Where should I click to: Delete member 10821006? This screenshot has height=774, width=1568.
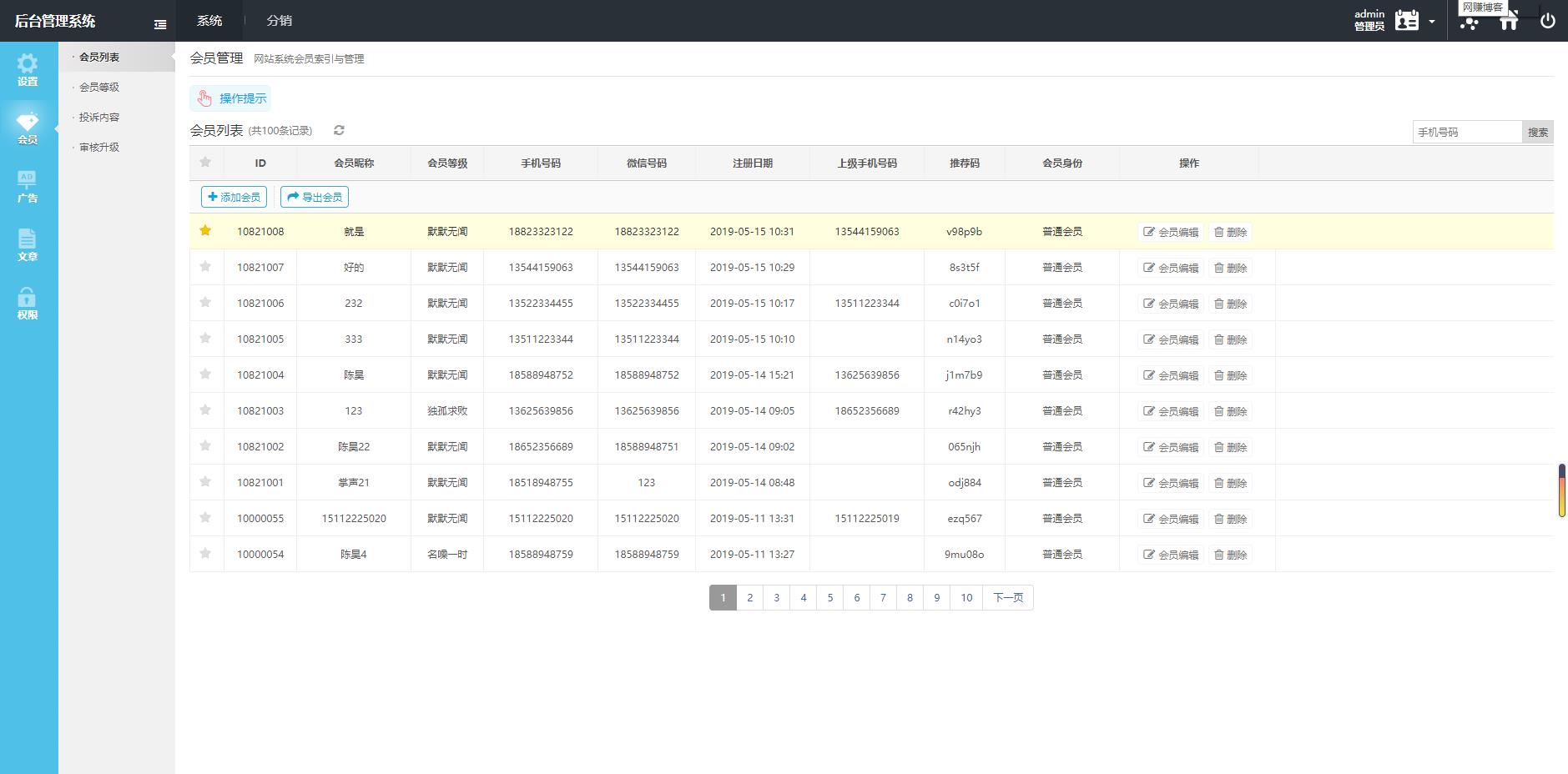tap(1230, 304)
